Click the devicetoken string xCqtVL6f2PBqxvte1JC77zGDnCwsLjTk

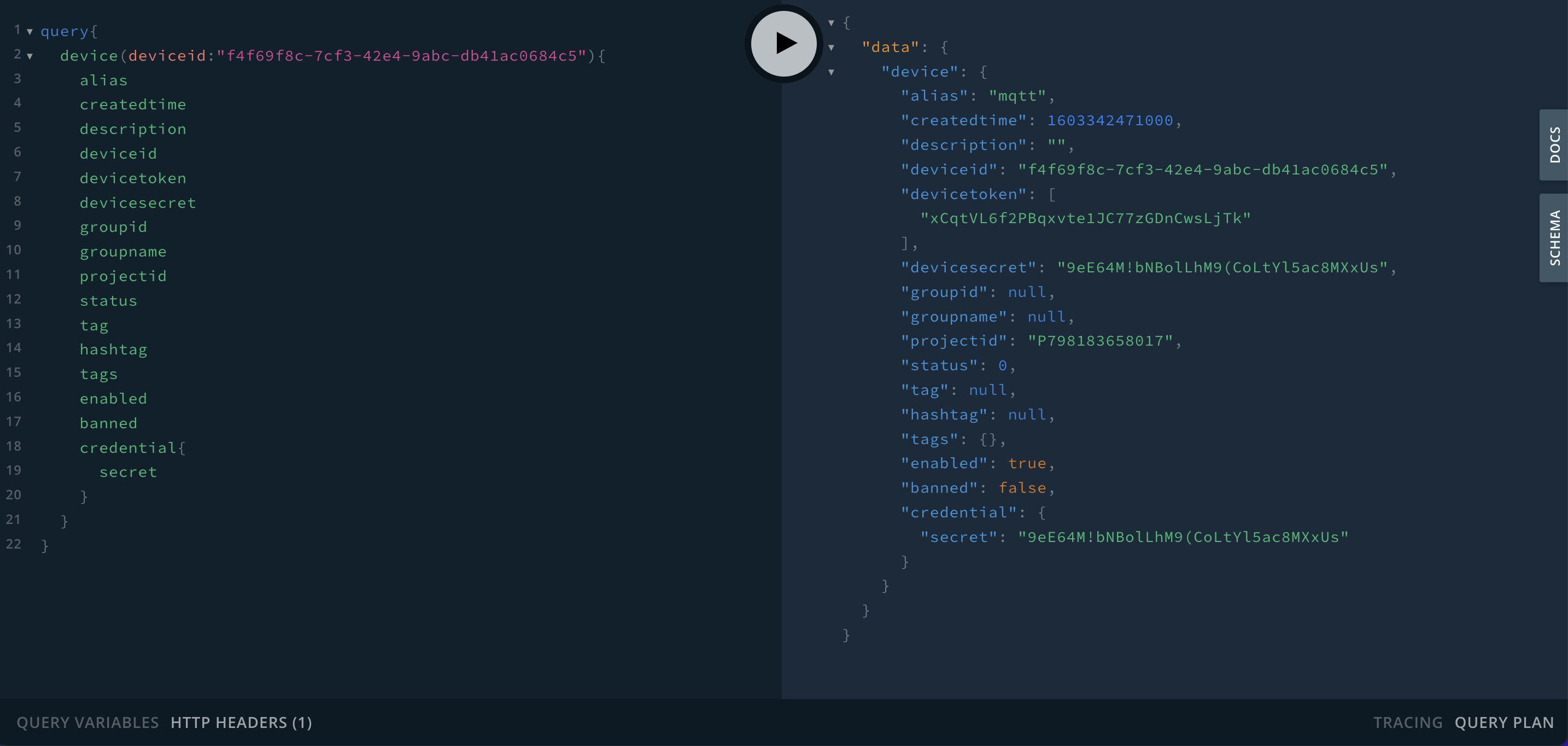click(x=1085, y=219)
